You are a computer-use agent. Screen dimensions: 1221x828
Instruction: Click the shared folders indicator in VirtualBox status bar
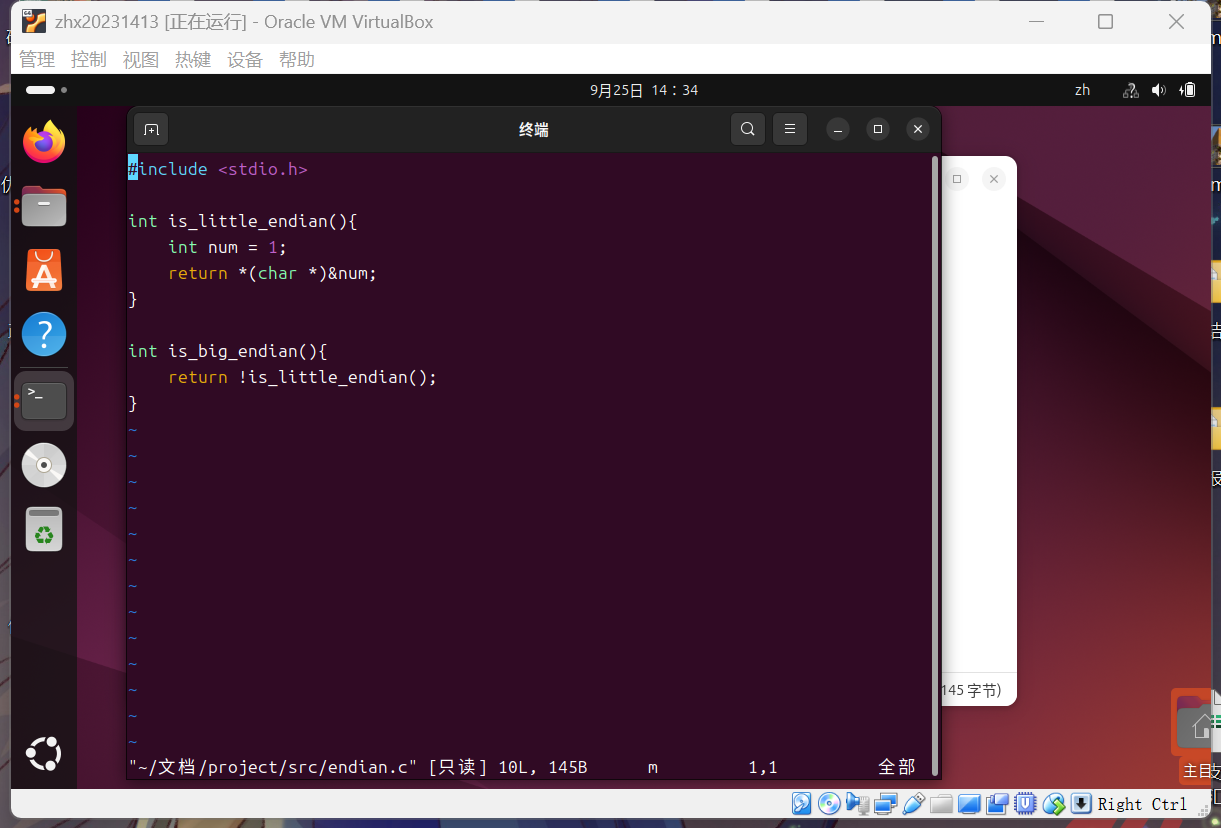click(x=941, y=804)
